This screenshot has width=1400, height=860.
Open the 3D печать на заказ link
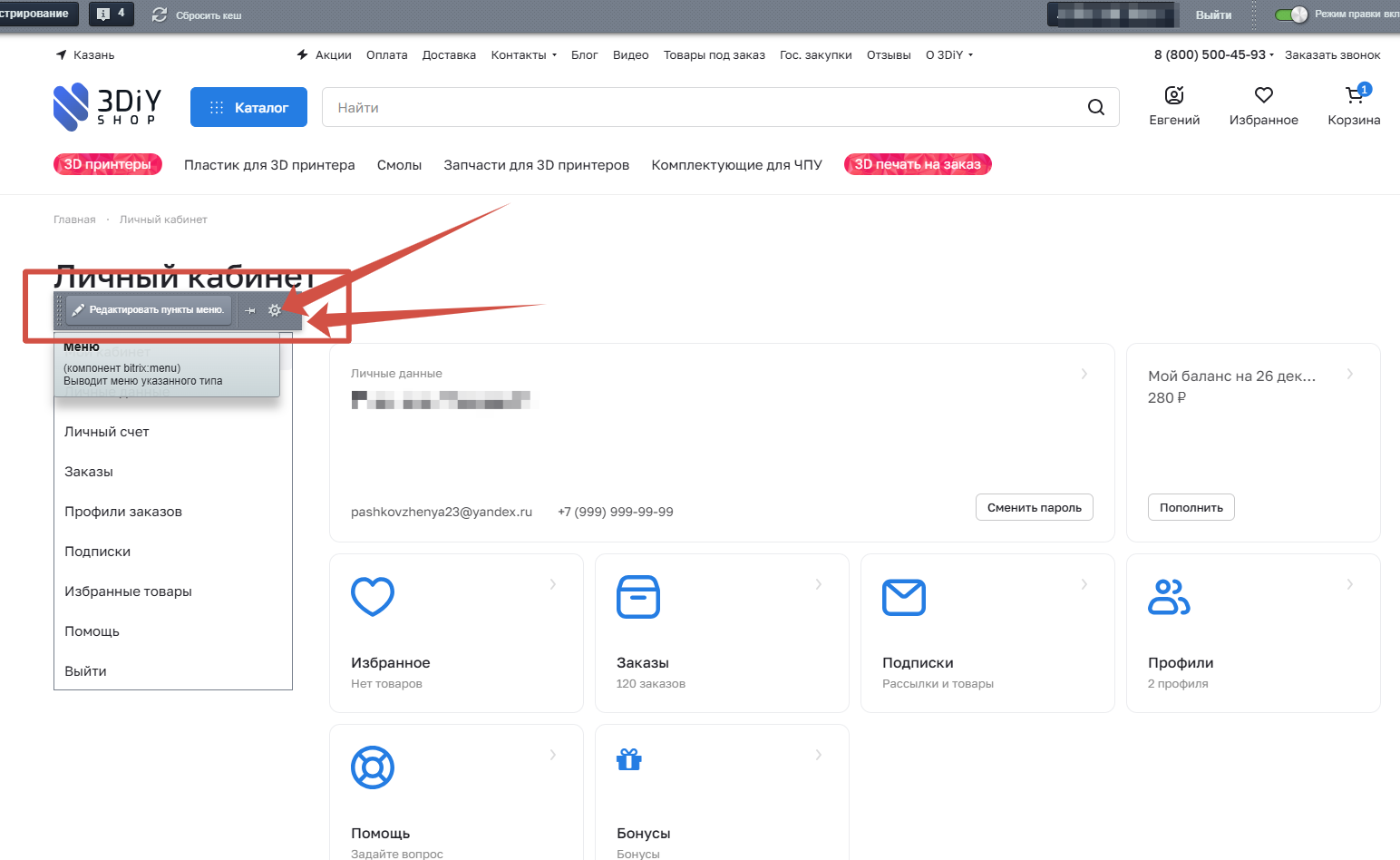click(x=918, y=164)
